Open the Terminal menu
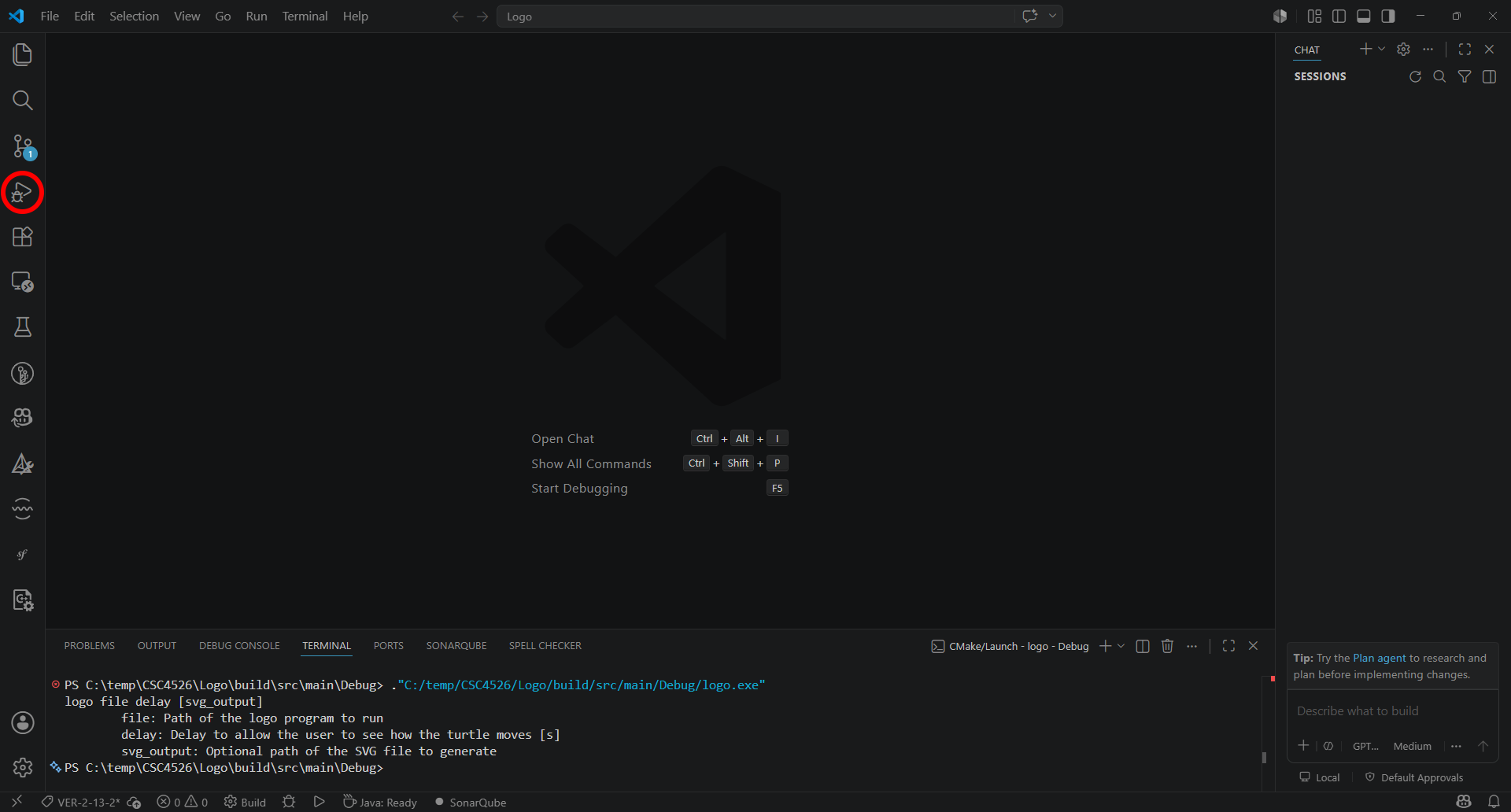This screenshot has height=812, width=1511. (305, 16)
